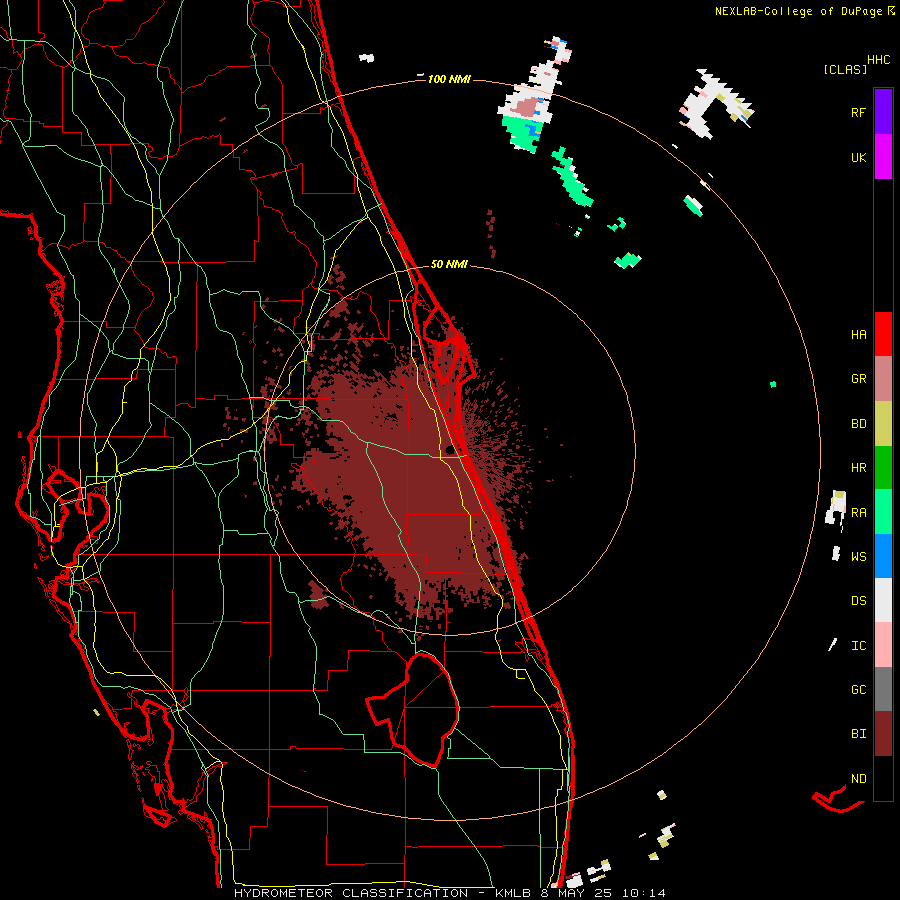
Task: Select the GR legend color block
Action: pos(883,379)
